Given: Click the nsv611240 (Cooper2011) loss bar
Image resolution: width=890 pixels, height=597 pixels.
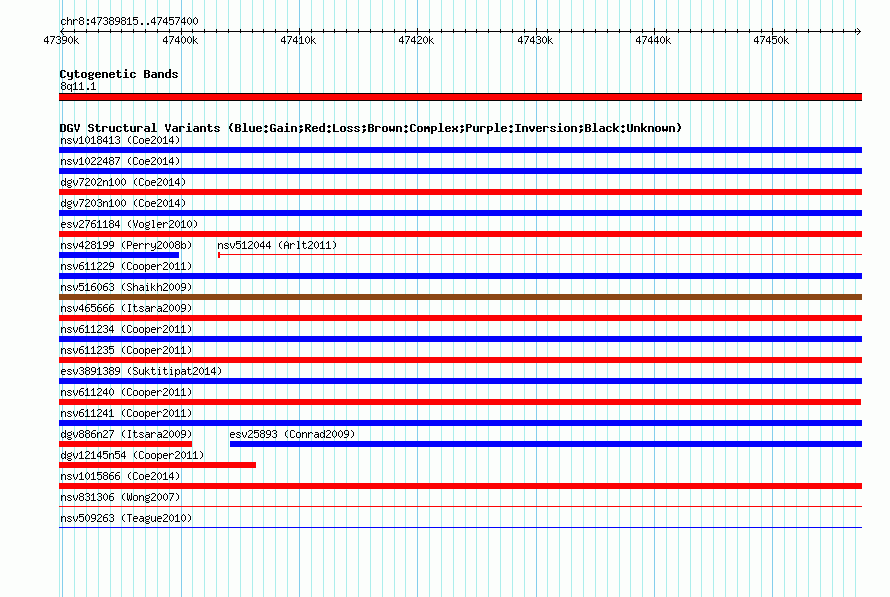Looking at the screenshot, I should pyautogui.click(x=460, y=402).
